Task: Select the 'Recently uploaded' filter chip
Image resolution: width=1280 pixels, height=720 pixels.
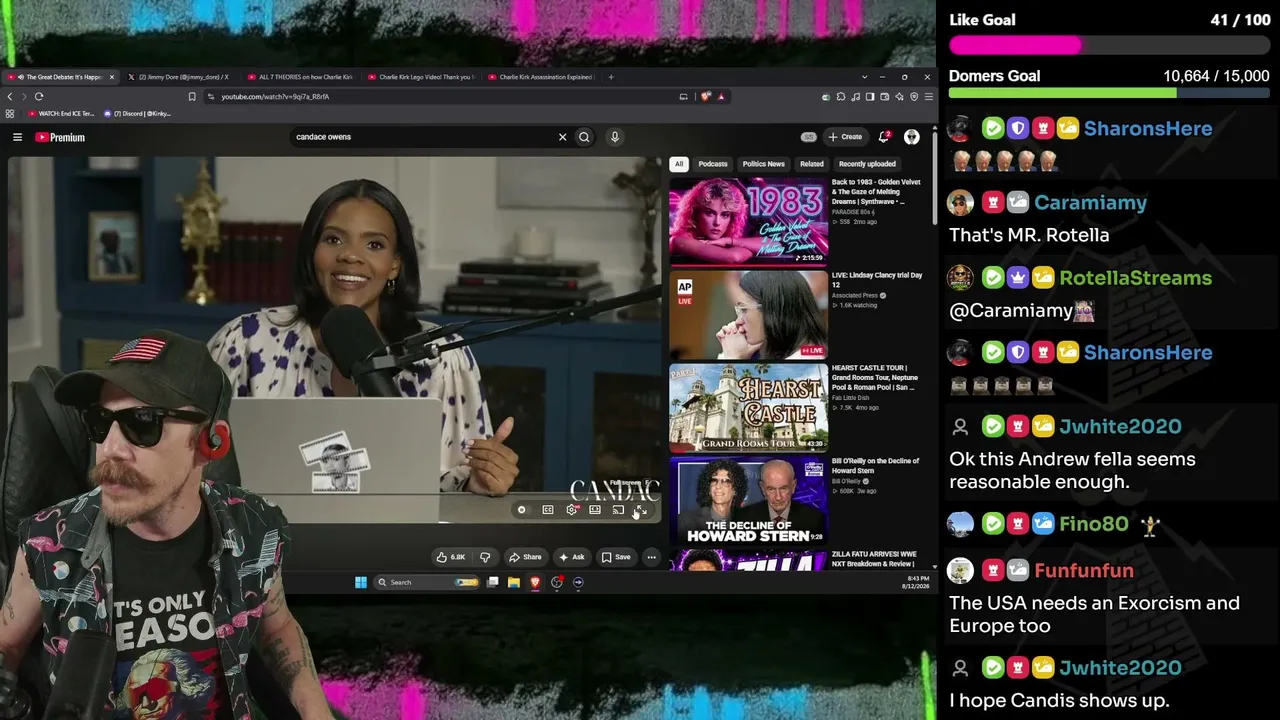Action: 867,164
